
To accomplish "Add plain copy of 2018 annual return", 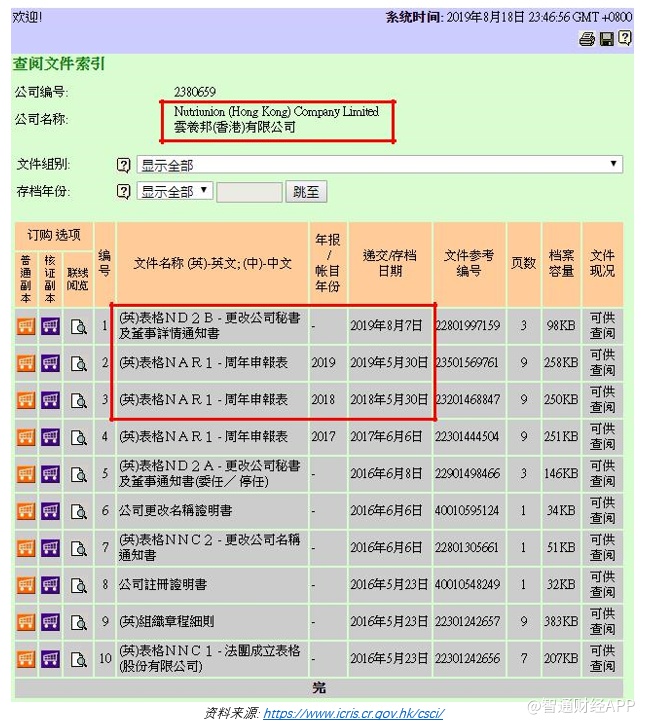I will (x=26, y=400).
